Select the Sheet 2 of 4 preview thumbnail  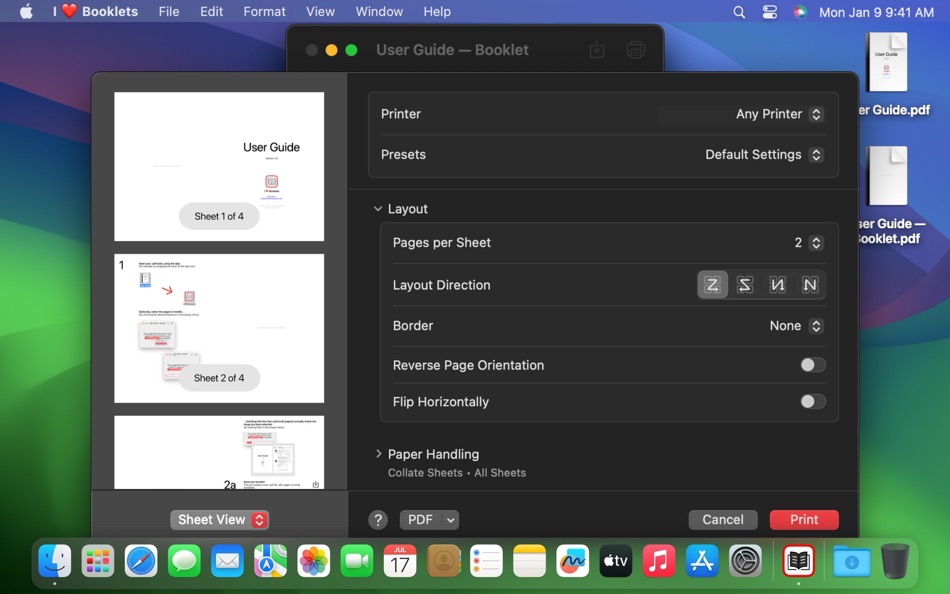(x=218, y=328)
